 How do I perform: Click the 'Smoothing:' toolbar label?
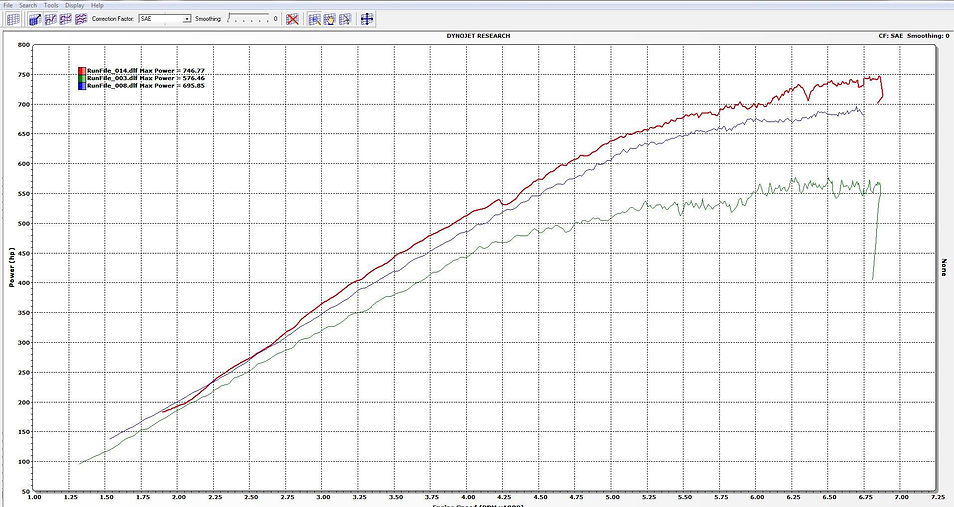pos(208,19)
